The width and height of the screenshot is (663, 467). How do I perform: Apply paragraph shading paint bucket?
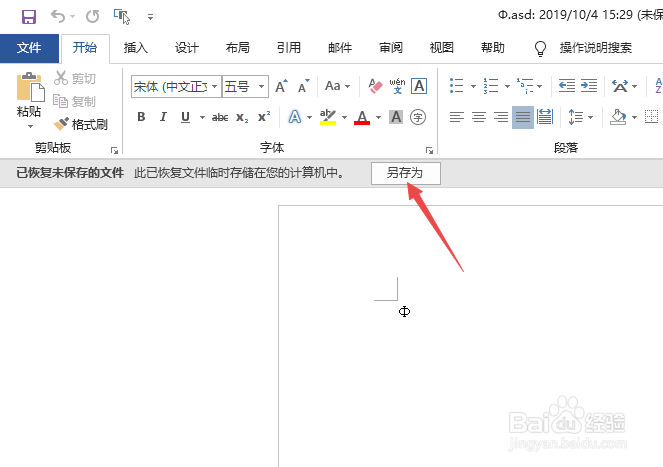tap(618, 117)
